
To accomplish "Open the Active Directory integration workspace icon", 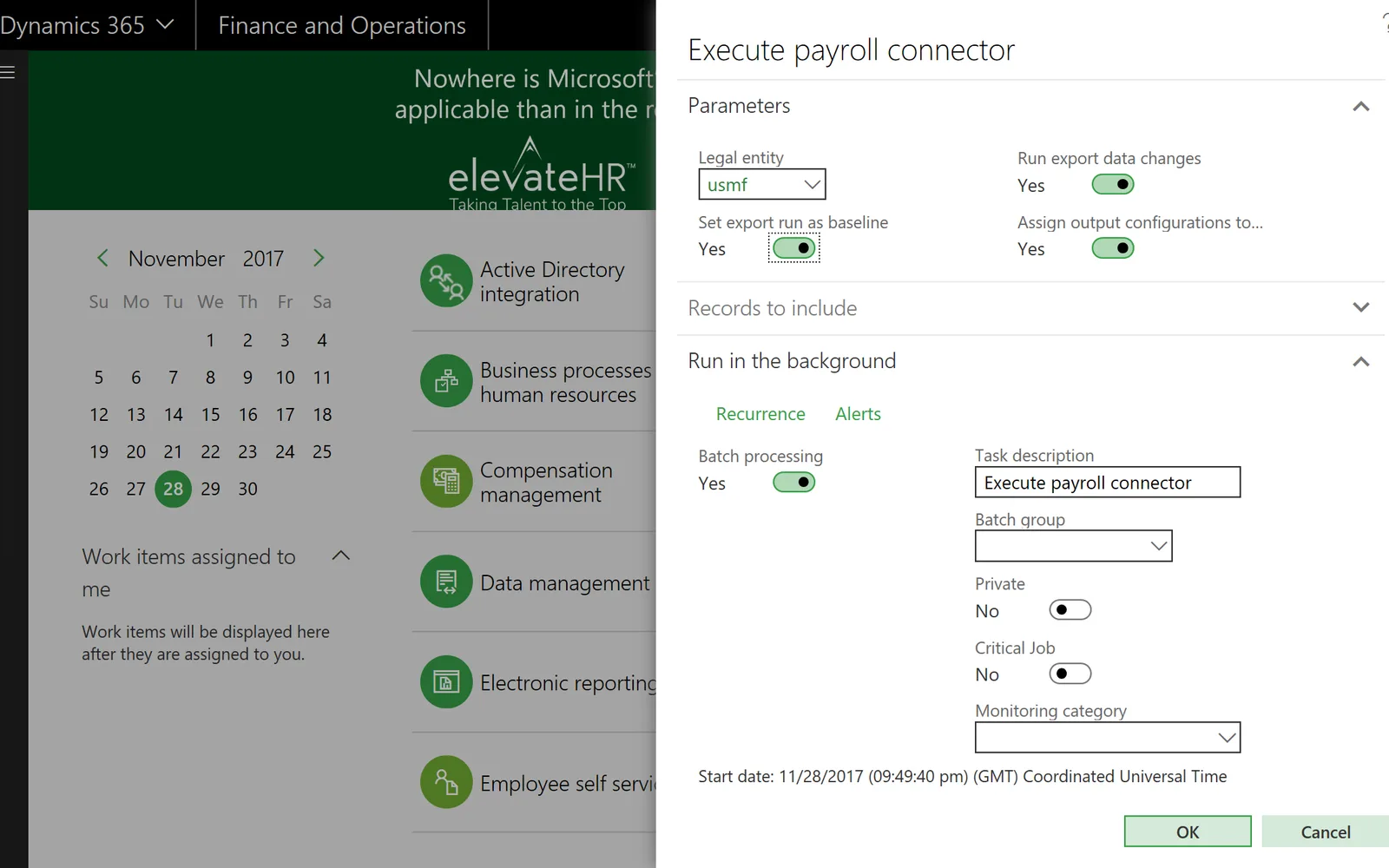I will click(x=446, y=280).
